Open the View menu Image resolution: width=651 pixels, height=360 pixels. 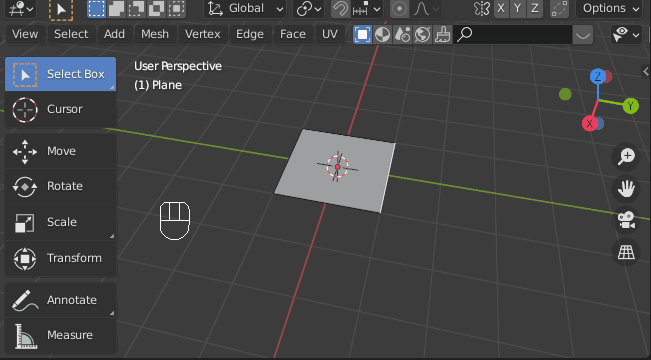[25, 34]
